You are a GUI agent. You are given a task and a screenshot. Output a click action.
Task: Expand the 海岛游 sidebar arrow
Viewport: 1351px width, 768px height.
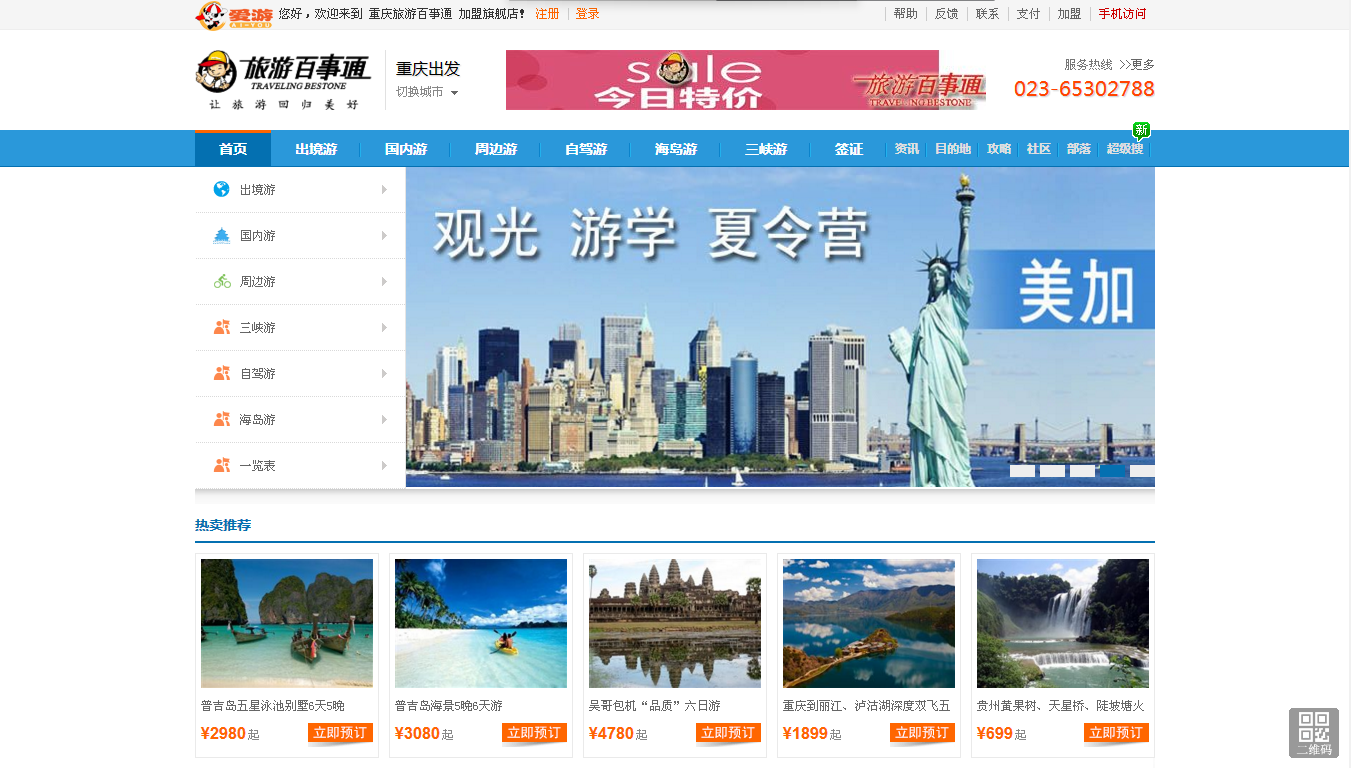(384, 419)
